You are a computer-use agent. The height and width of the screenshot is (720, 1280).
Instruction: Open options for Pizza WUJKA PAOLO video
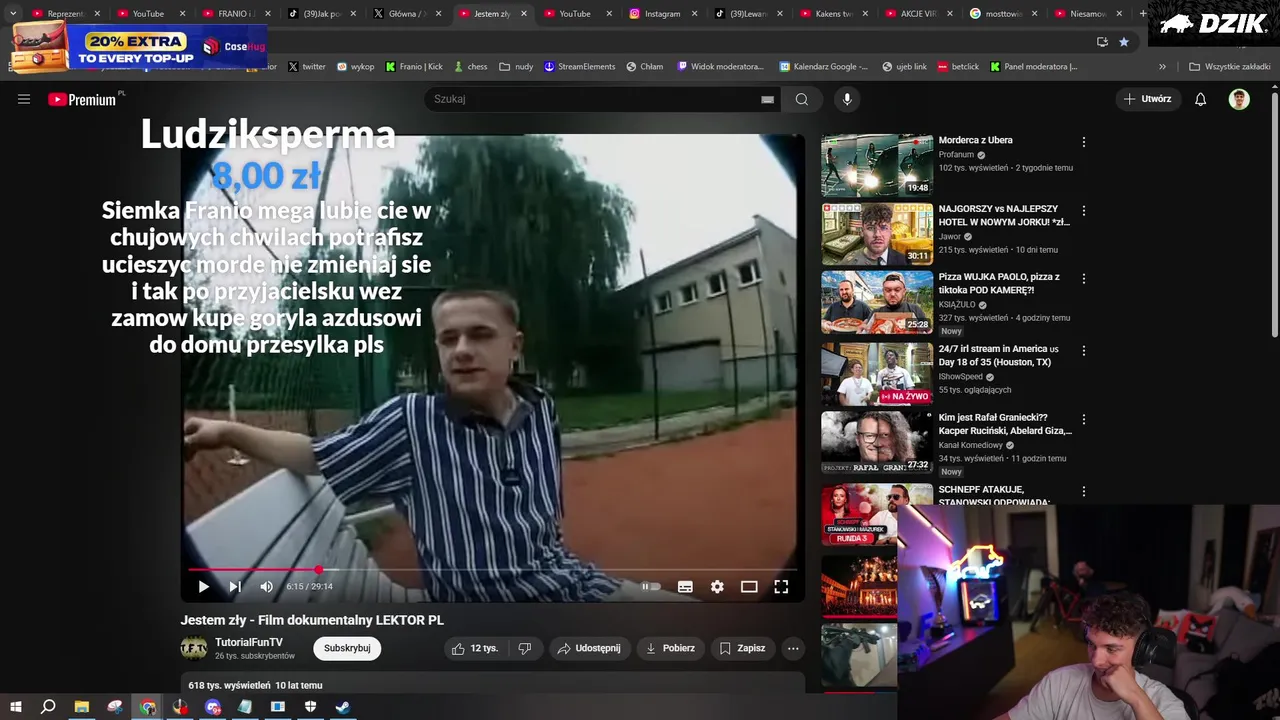point(1083,279)
